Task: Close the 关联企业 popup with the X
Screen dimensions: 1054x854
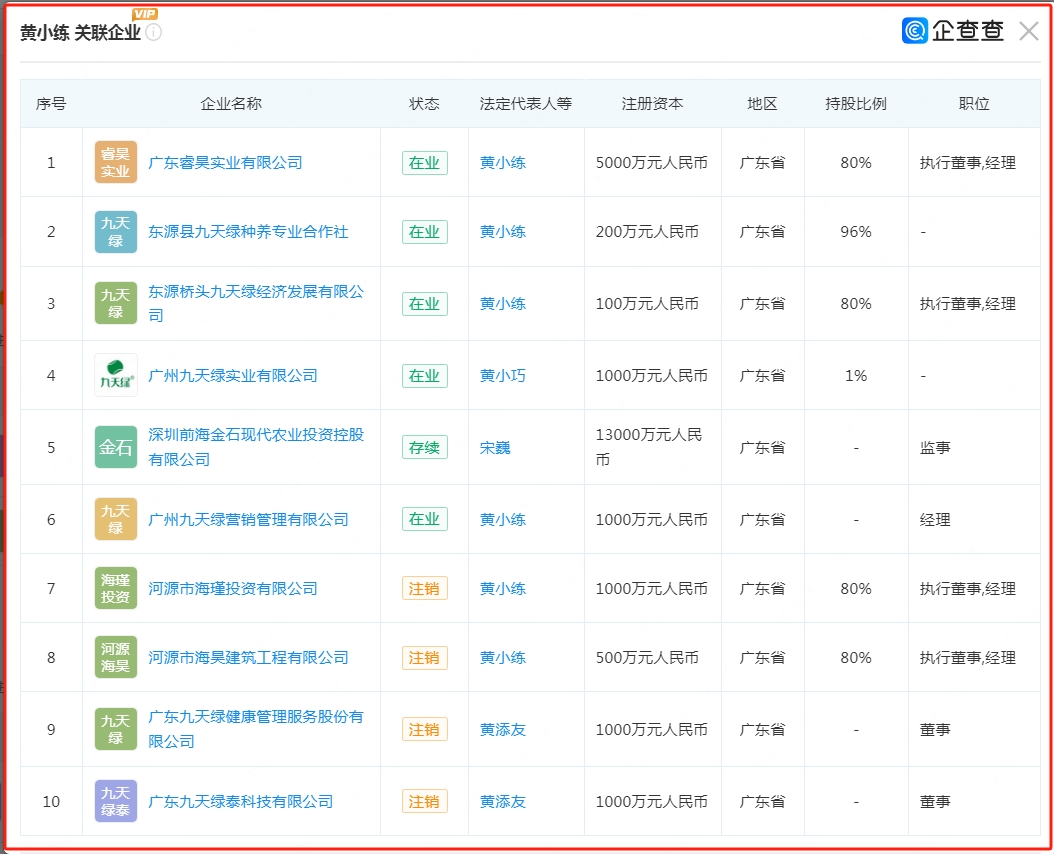Action: point(1028,31)
